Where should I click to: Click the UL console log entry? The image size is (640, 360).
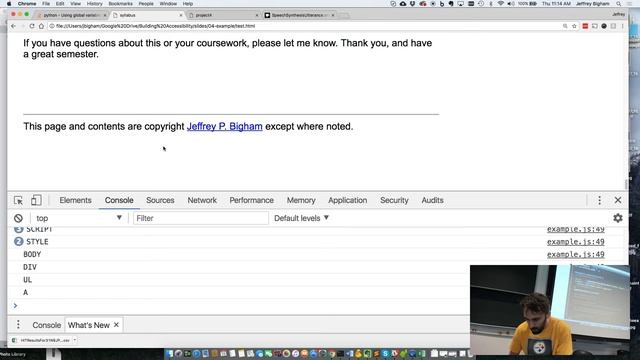[27, 280]
